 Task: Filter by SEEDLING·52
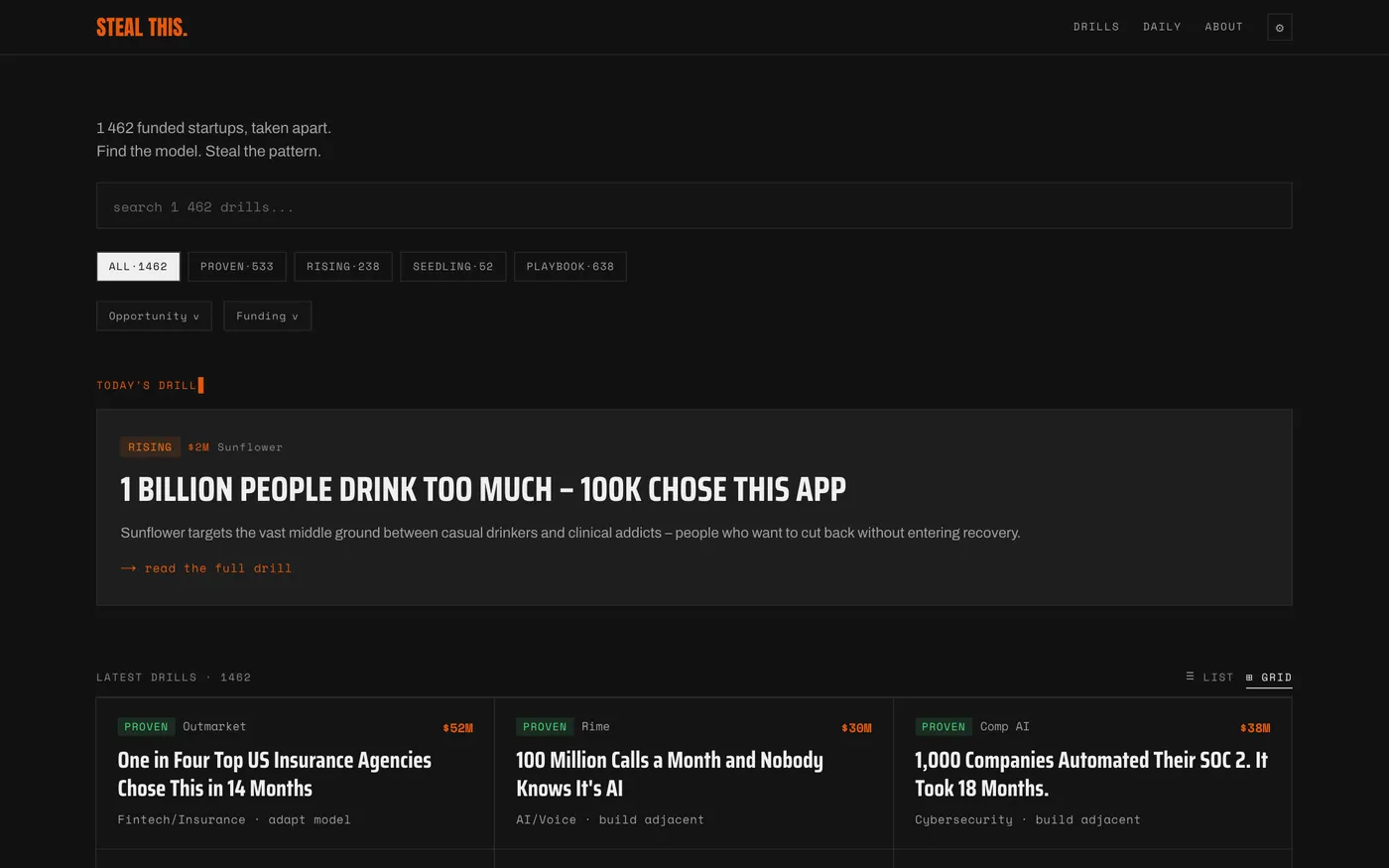453,266
